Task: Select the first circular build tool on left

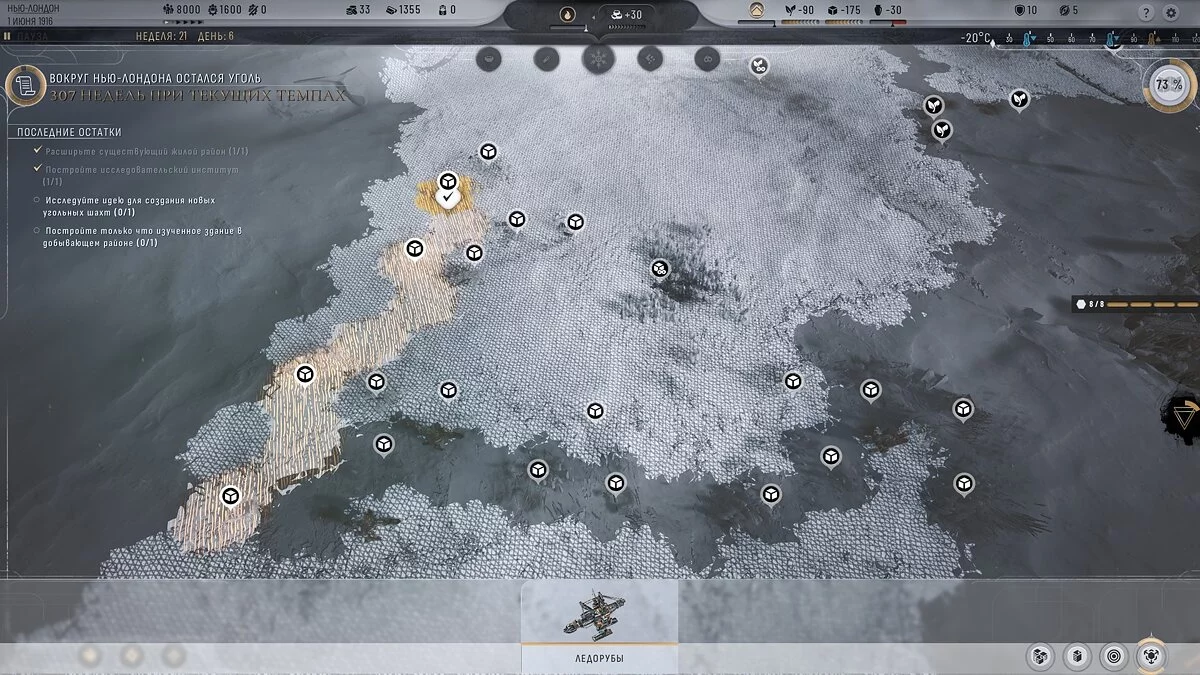Action: 489,57
